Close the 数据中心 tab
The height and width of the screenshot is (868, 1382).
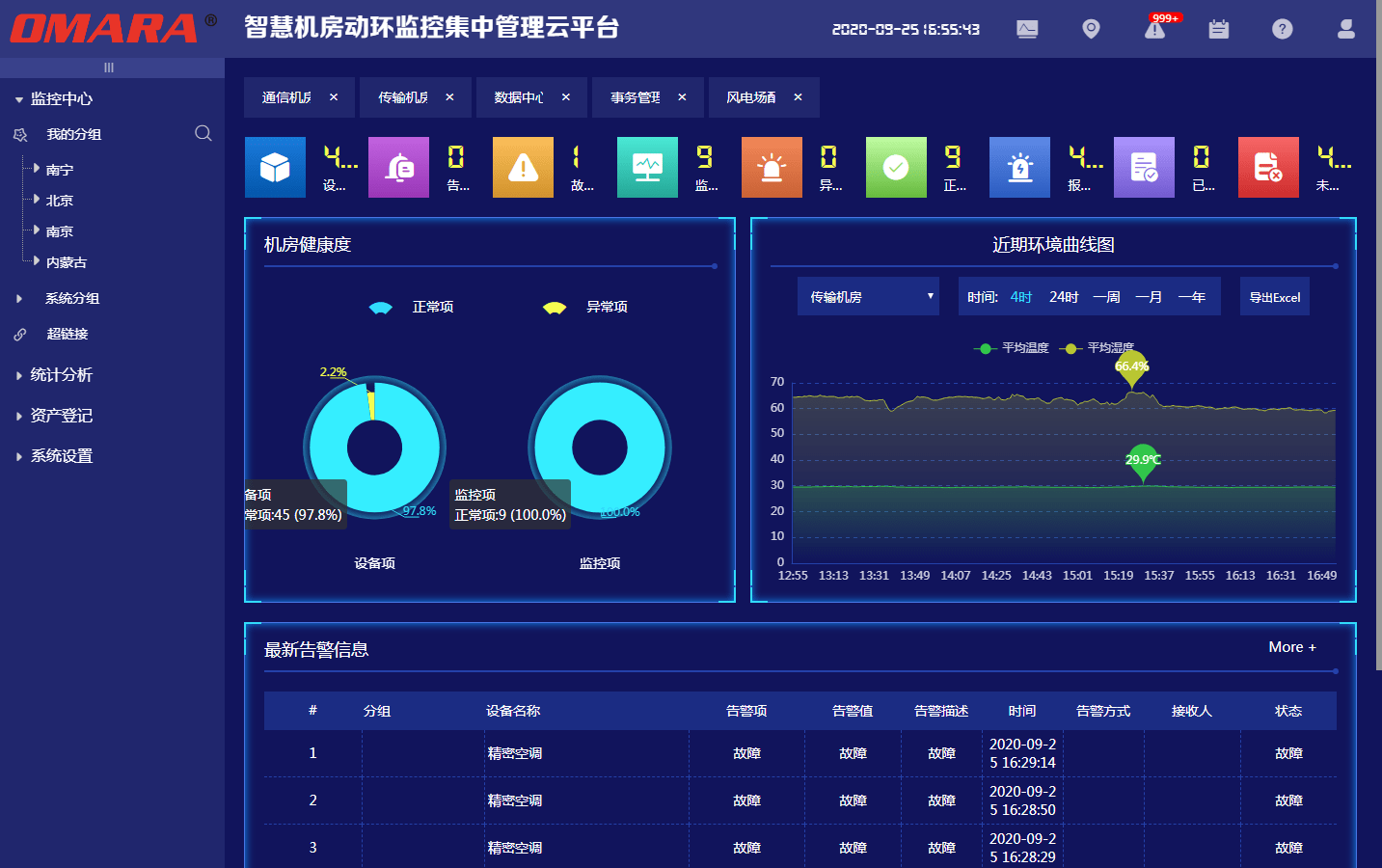566,97
